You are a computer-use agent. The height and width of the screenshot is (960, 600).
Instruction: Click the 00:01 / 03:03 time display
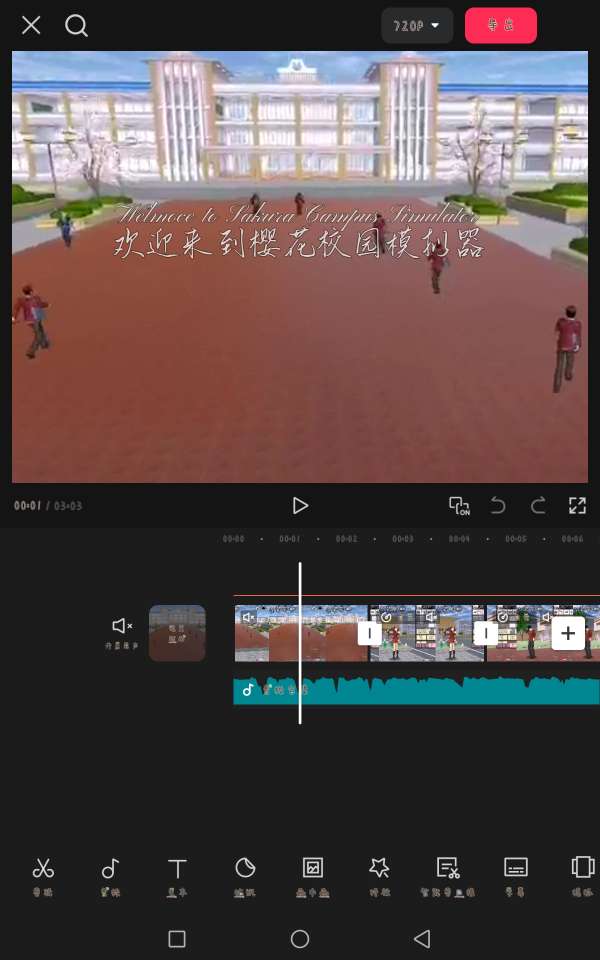pyautogui.click(x=48, y=506)
